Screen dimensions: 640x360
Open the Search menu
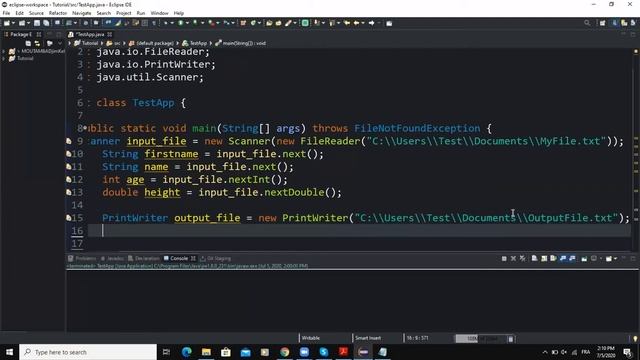[x=104, y=13]
